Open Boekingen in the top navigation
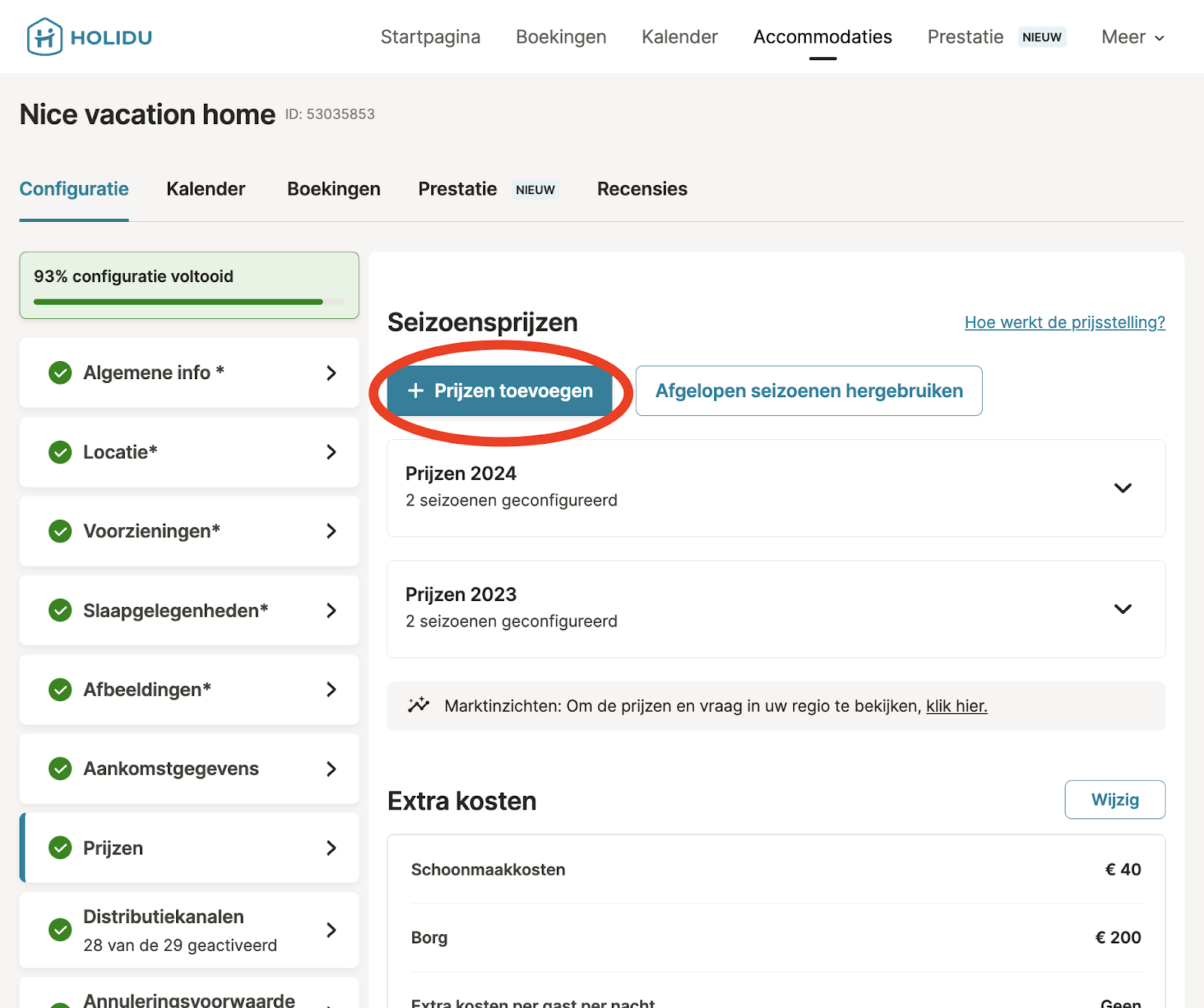Screen dimensions: 1204x1008 [561, 37]
